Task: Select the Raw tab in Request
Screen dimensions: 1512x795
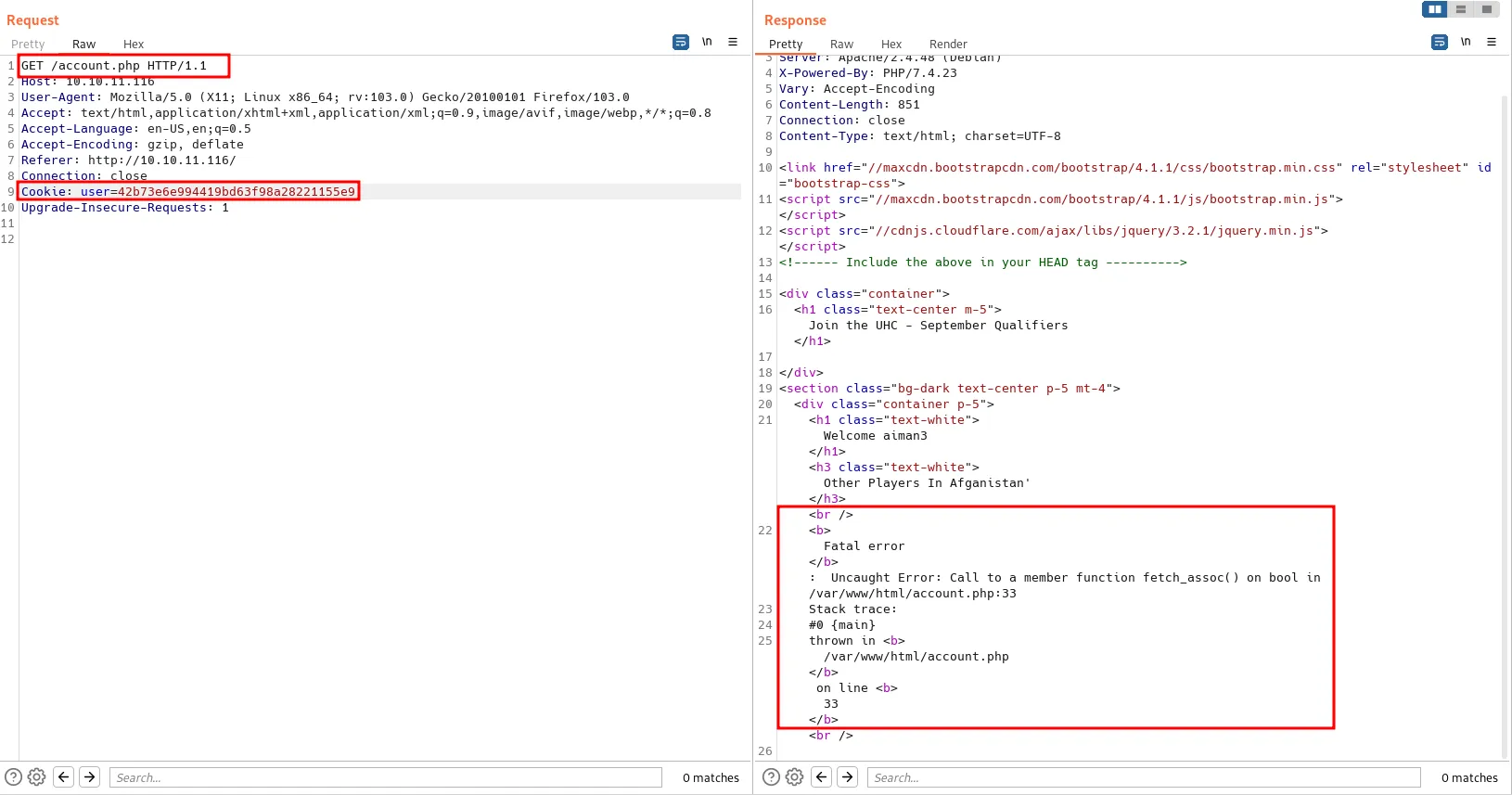Action: [x=83, y=44]
